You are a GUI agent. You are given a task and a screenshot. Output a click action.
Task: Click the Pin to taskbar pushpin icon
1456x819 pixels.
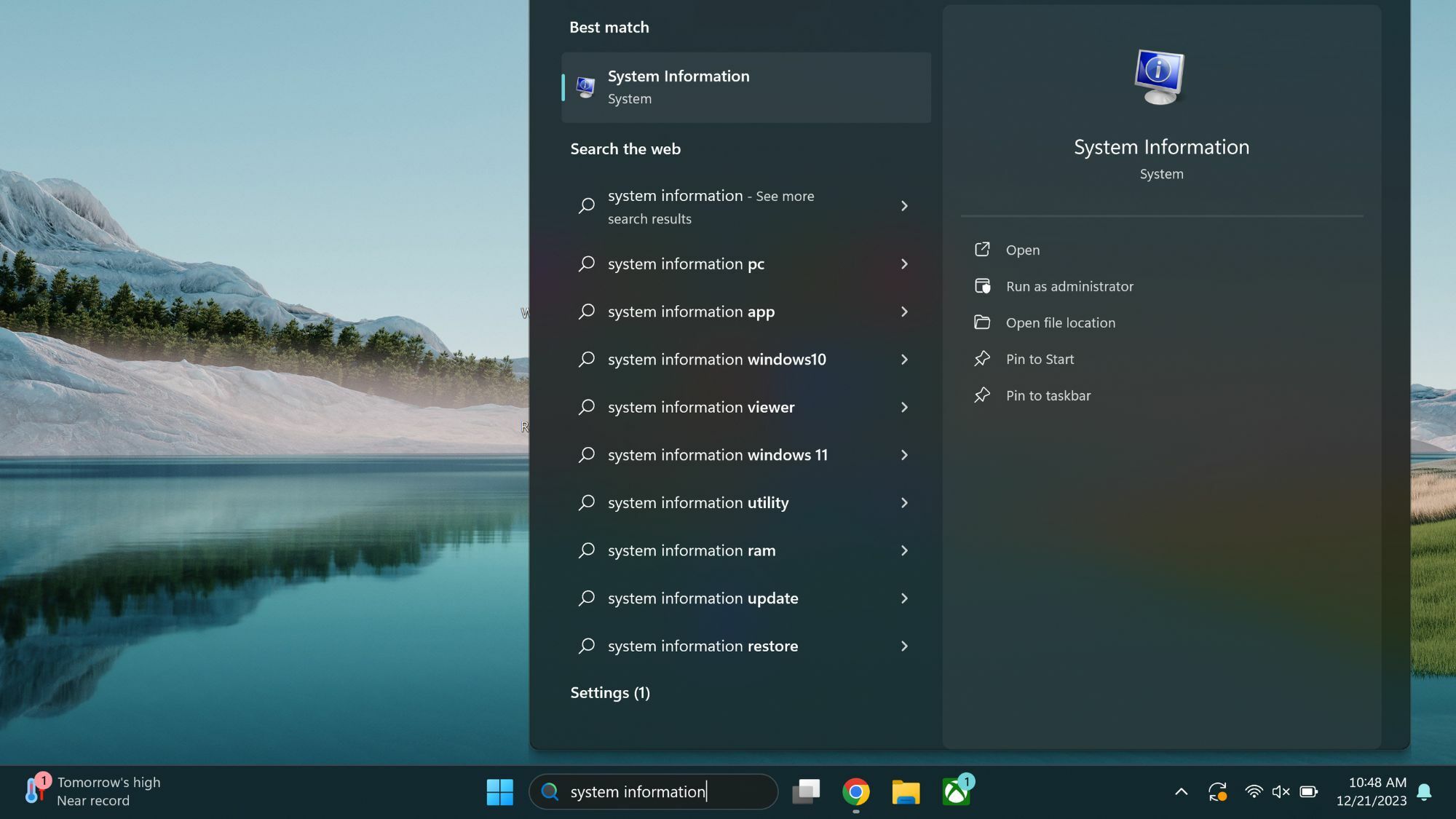tap(982, 395)
